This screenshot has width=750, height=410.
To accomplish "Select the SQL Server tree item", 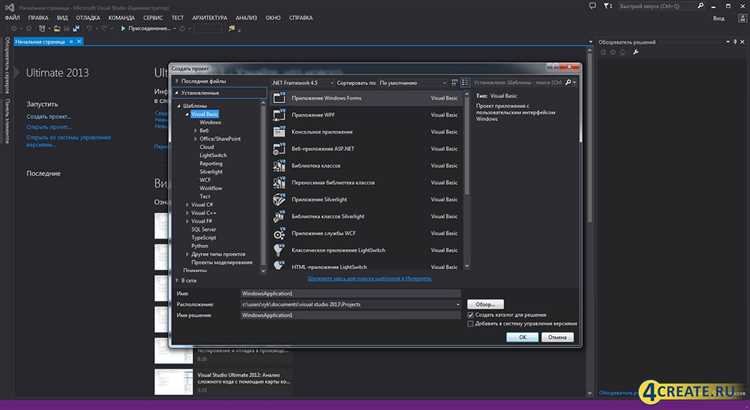I will click(x=204, y=229).
